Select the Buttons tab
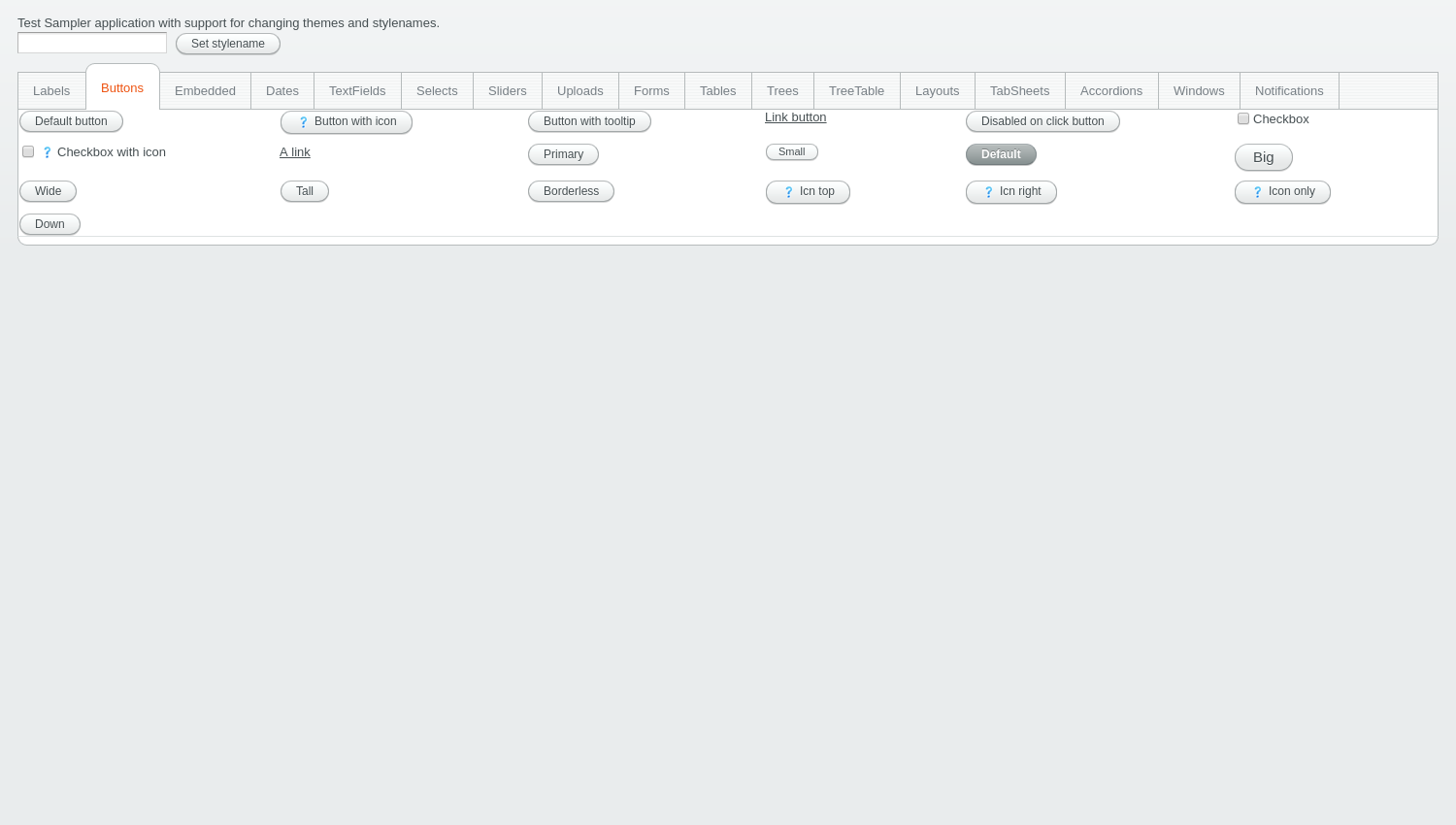Image resolution: width=1456 pixels, height=825 pixels. tap(122, 88)
